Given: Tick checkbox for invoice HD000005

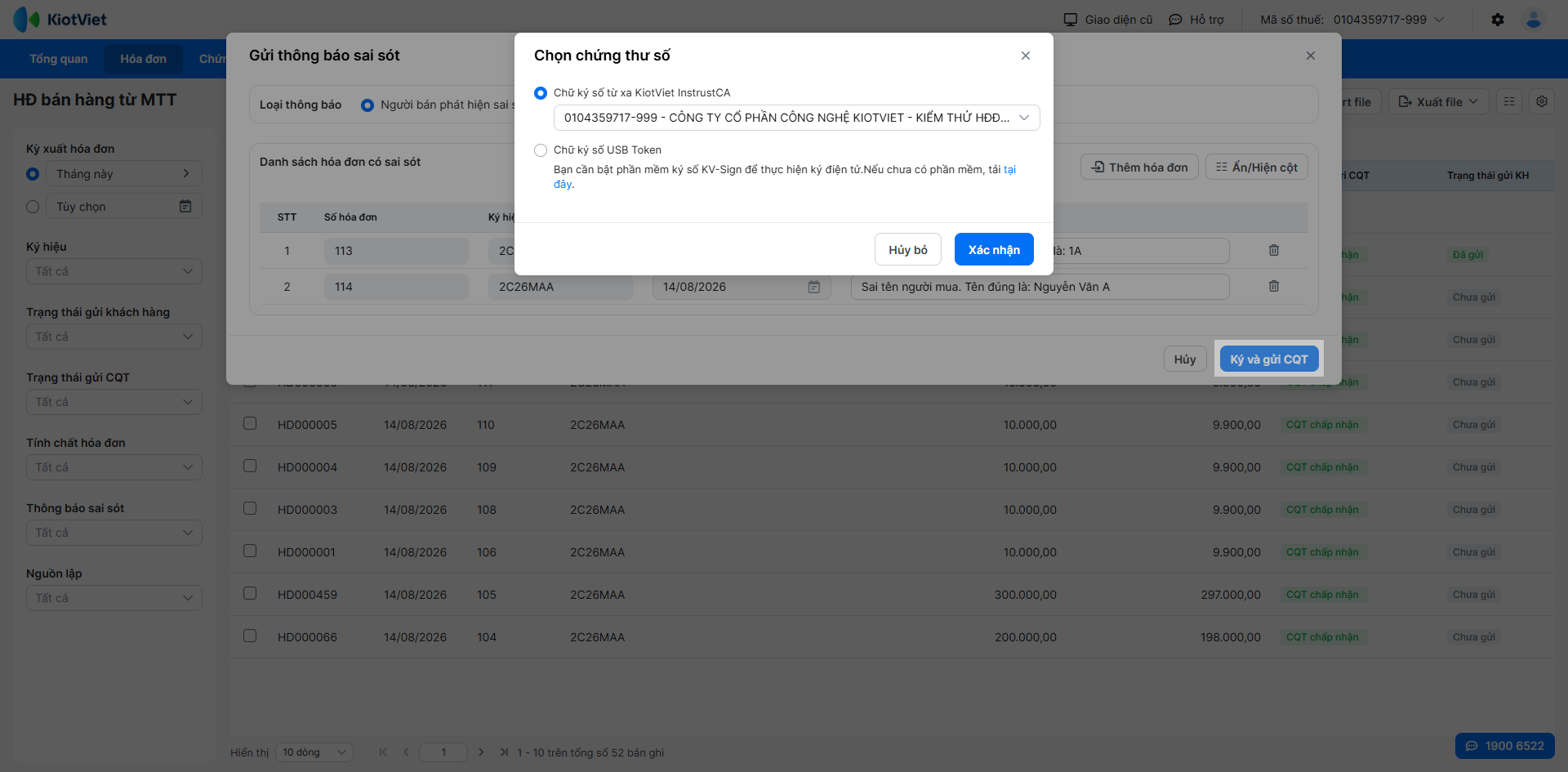Looking at the screenshot, I should [x=250, y=423].
